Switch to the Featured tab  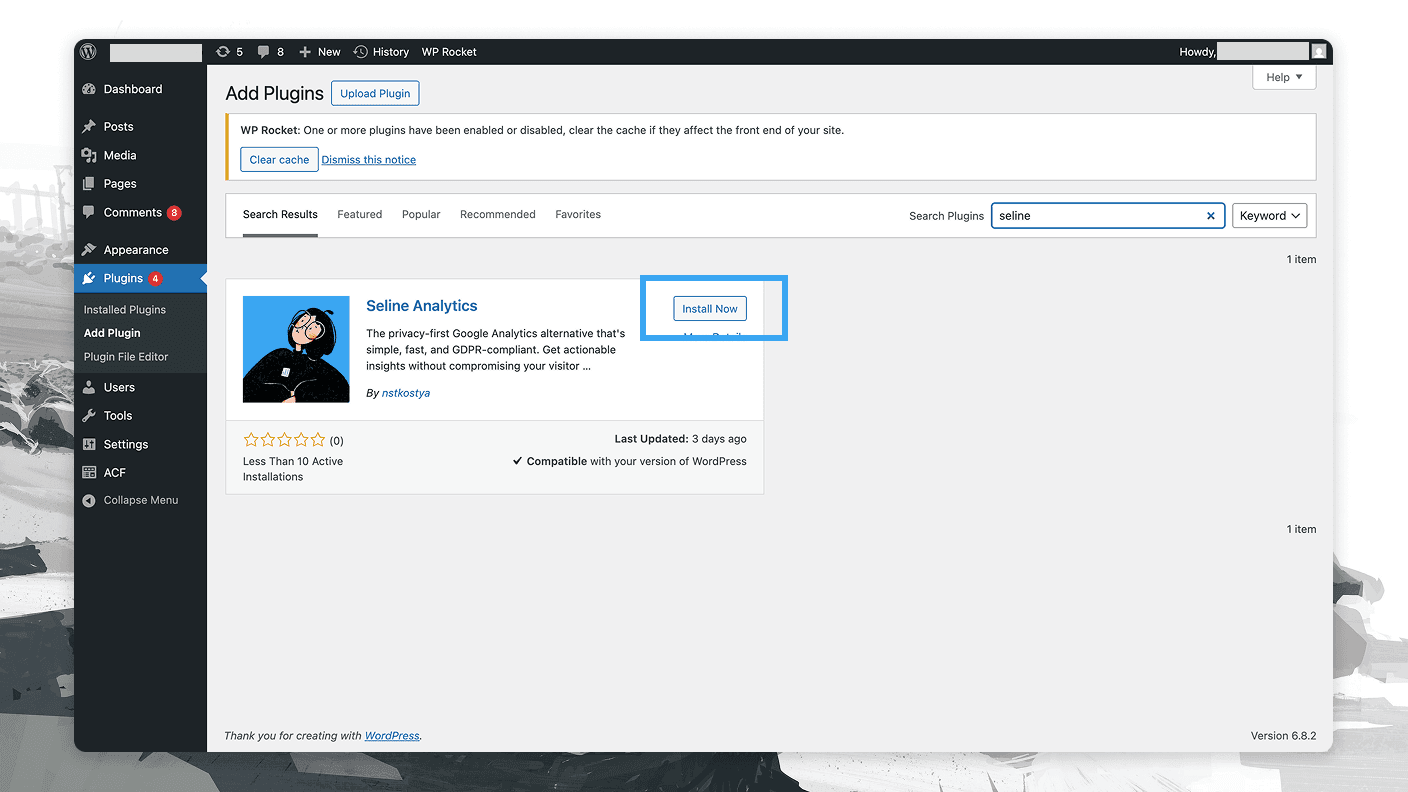click(360, 214)
